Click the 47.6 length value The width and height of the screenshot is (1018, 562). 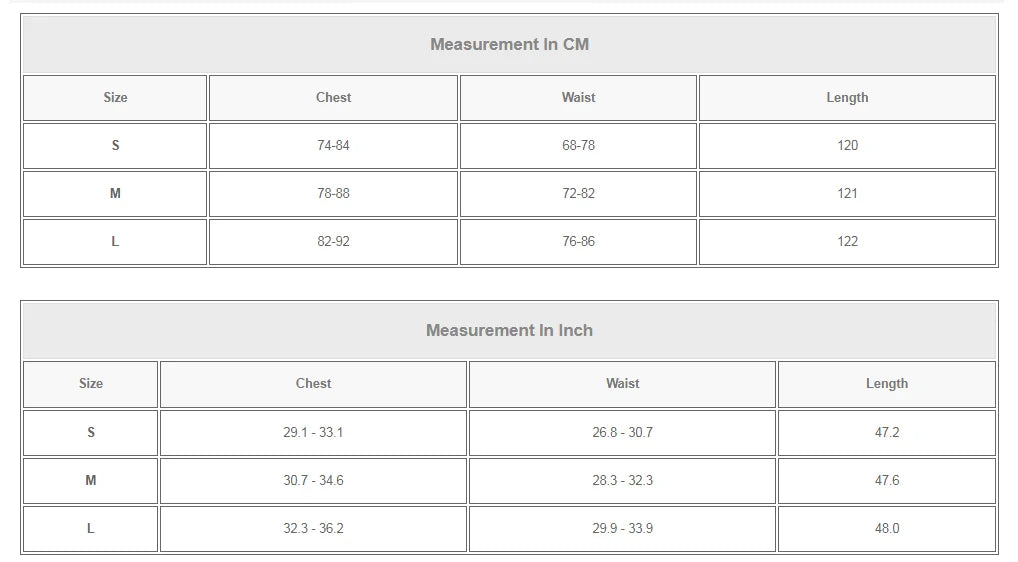click(887, 480)
